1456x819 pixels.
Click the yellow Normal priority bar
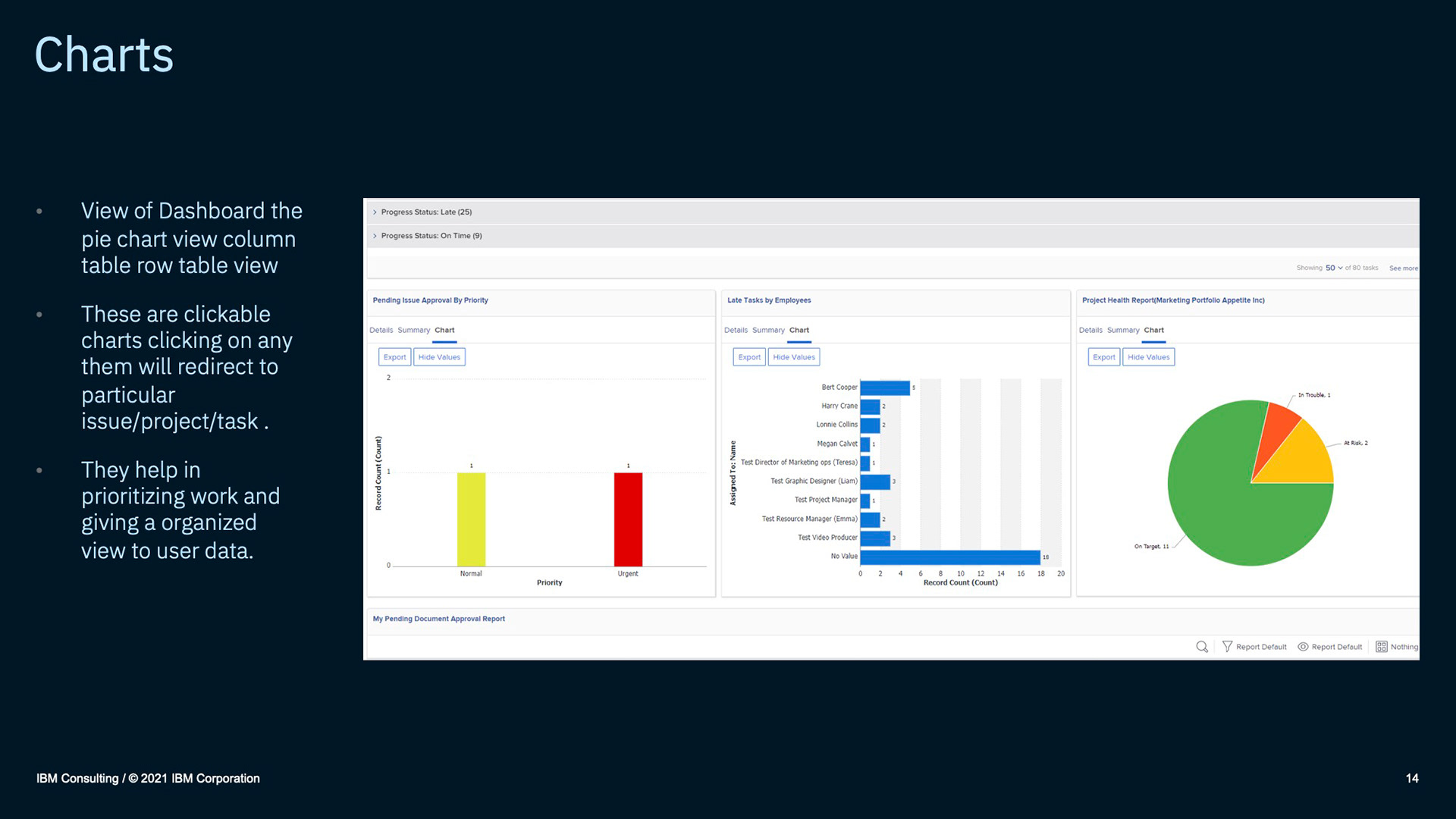[471, 519]
